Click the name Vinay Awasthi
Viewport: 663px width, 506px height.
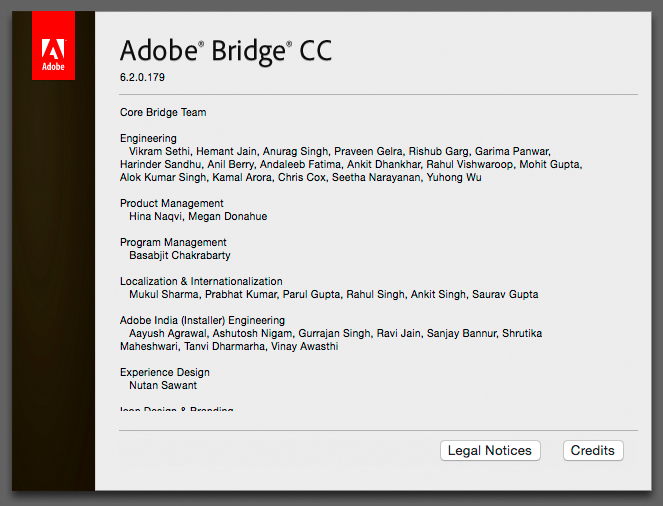pyautogui.click(x=304, y=347)
